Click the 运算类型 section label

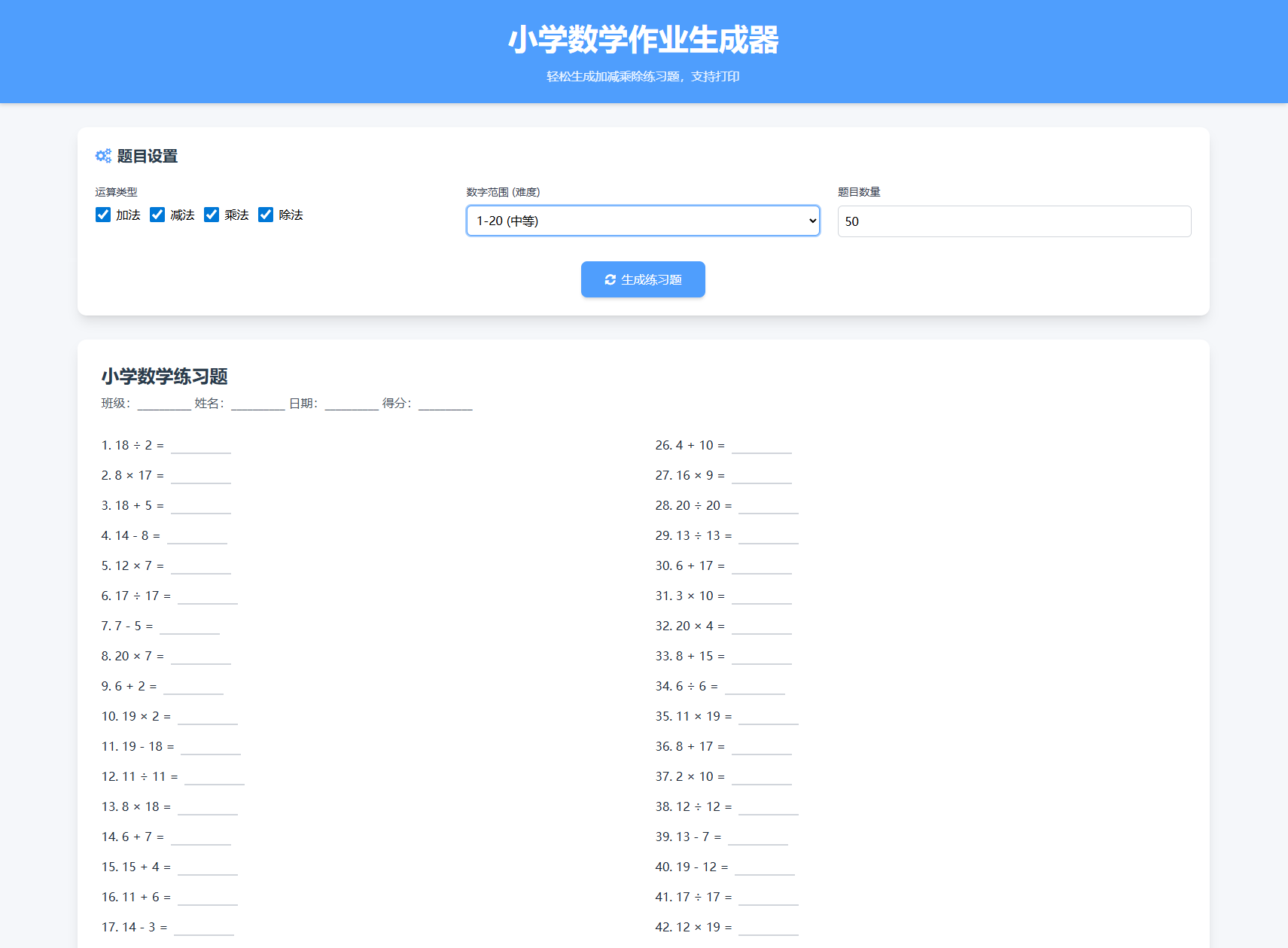click(116, 192)
